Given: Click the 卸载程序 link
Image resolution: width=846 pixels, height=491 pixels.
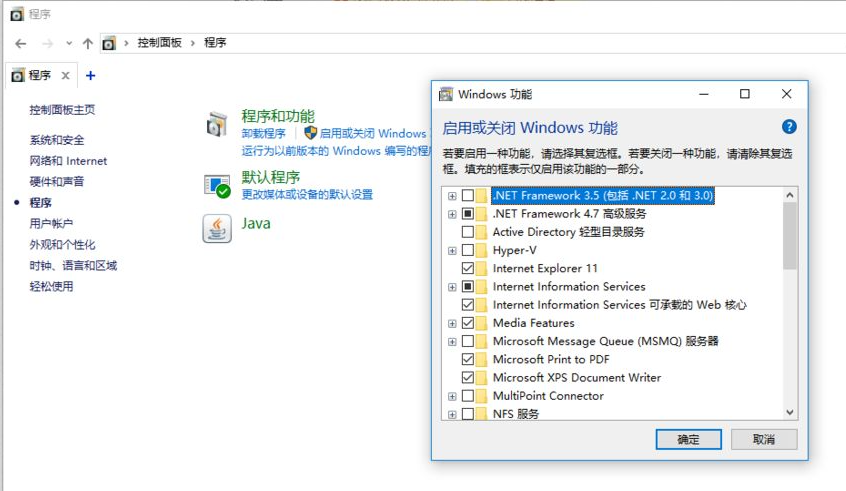Looking at the screenshot, I should pyautogui.click(x=263, y=133).
